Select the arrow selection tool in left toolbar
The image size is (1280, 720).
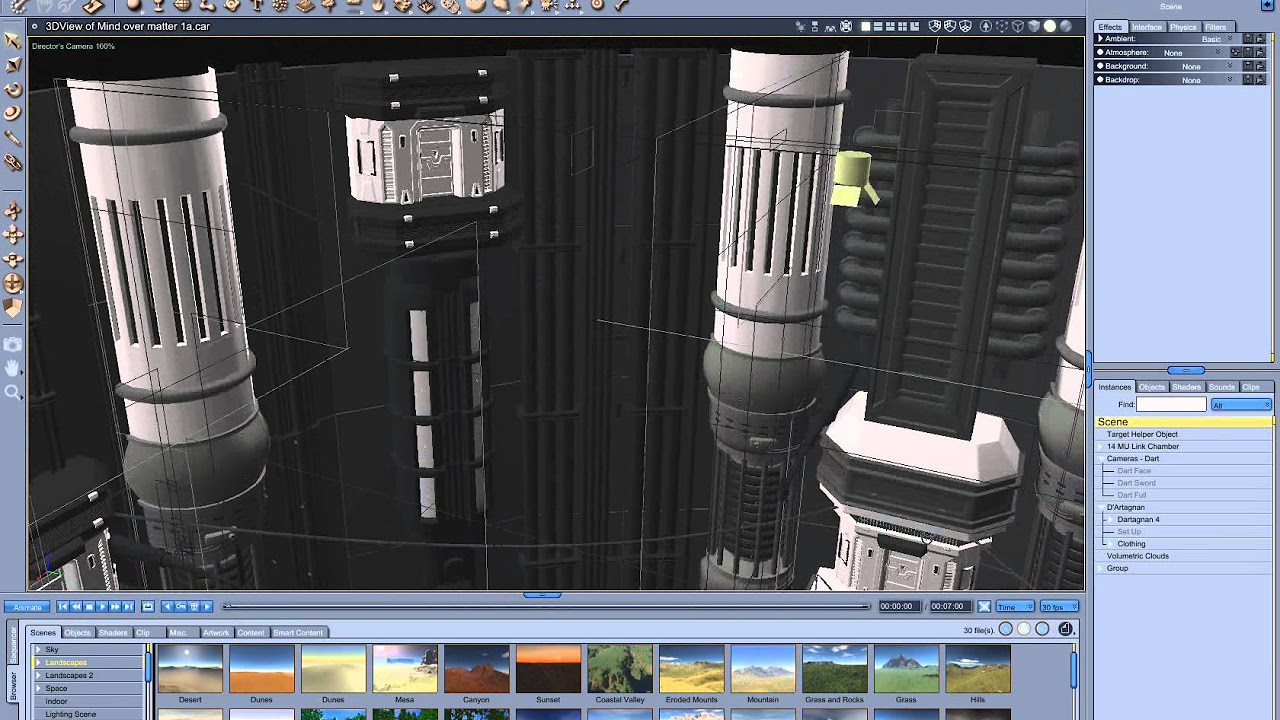[13, 41]
